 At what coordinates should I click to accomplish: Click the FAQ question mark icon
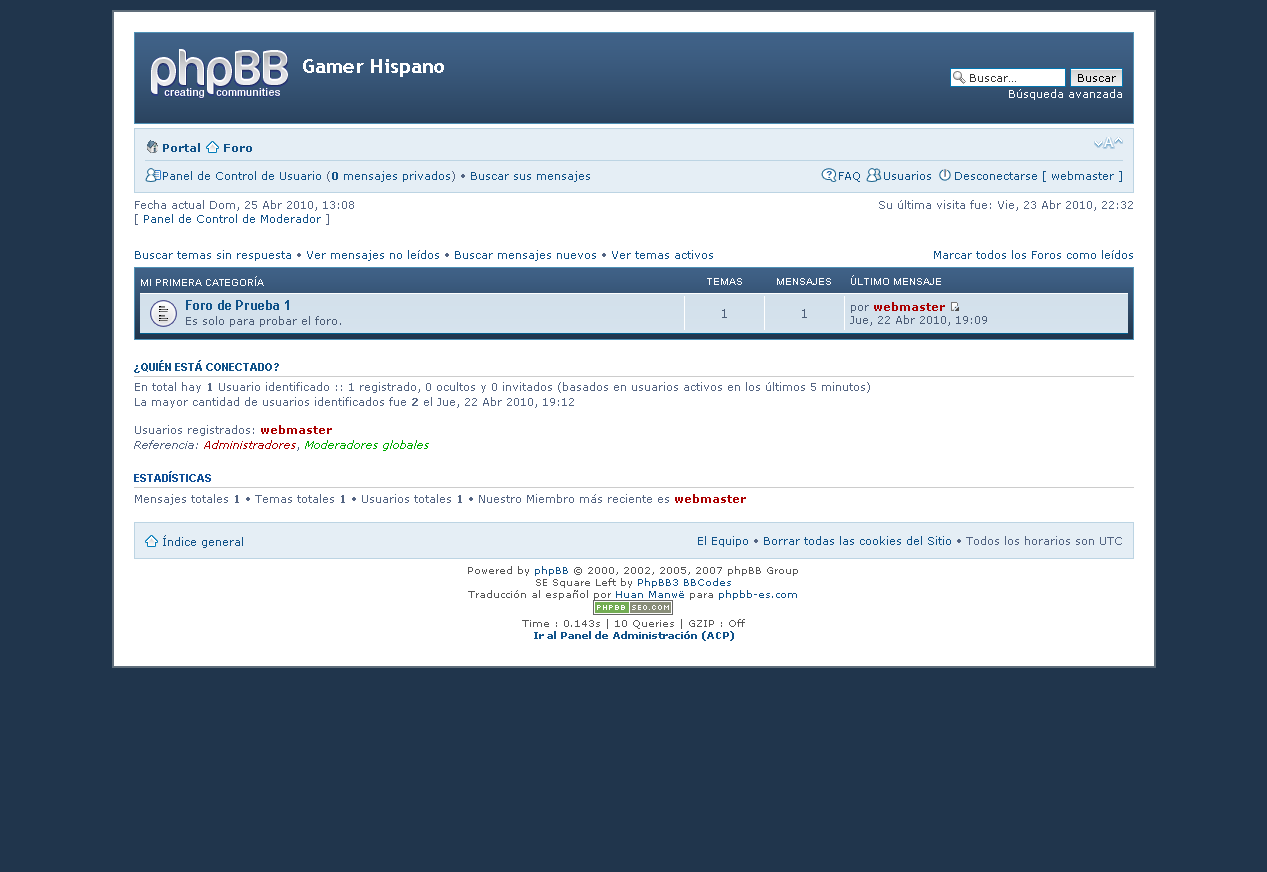tap(829, 175)
